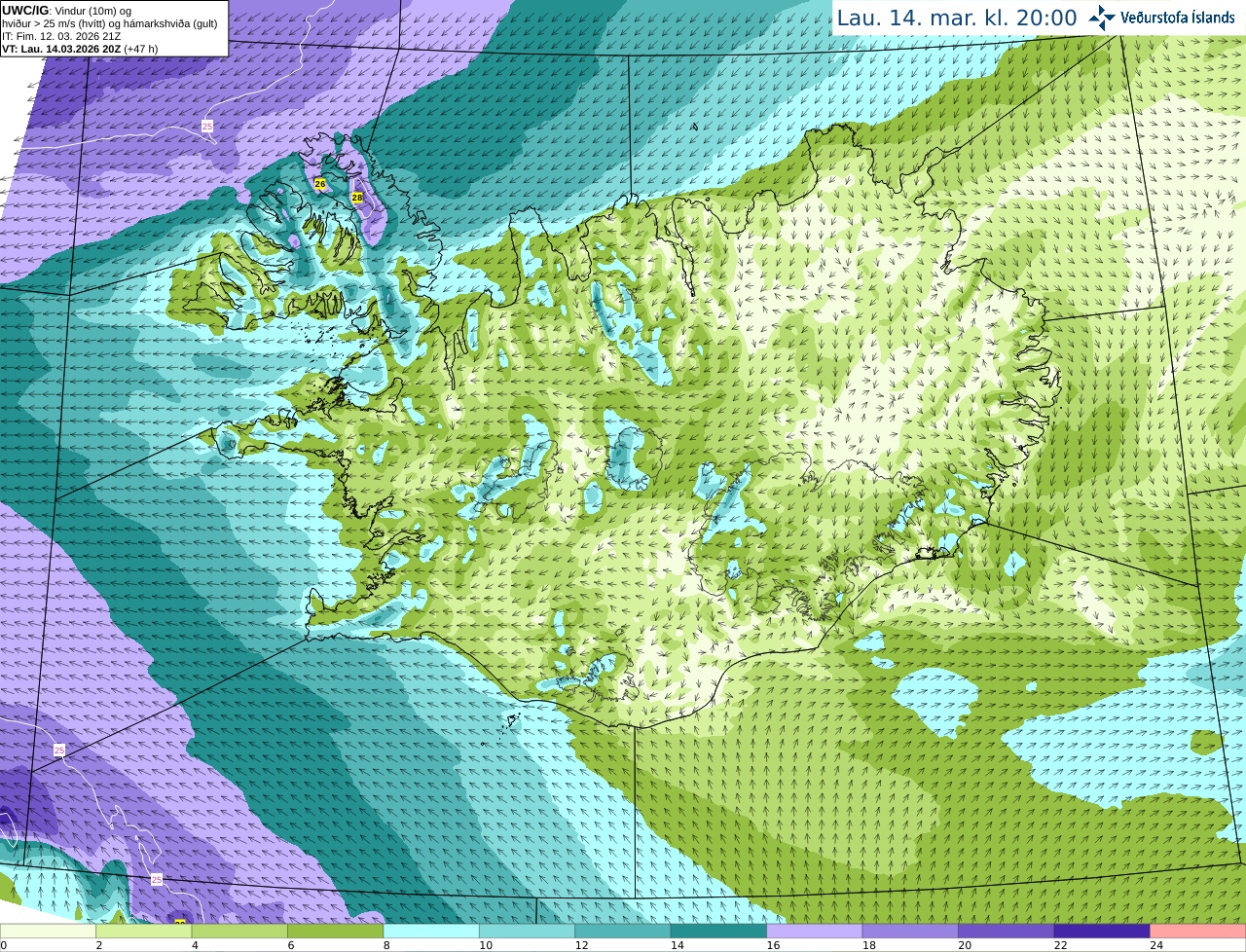
Task: Click the 'VT: Lau. 14.03.2026 20Z (+47 h)' line
Action: [80, 49]
